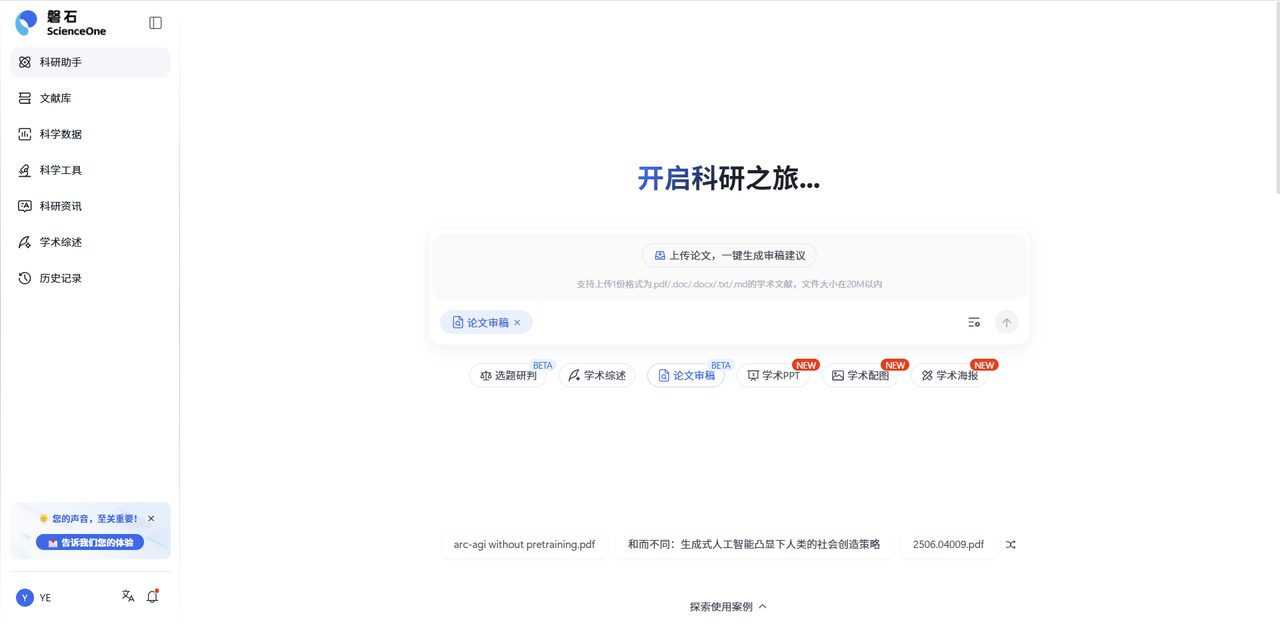Click the shuffle icon to refresh example files
Screen dimensions: 1280x624
[x=1010, y=544]
